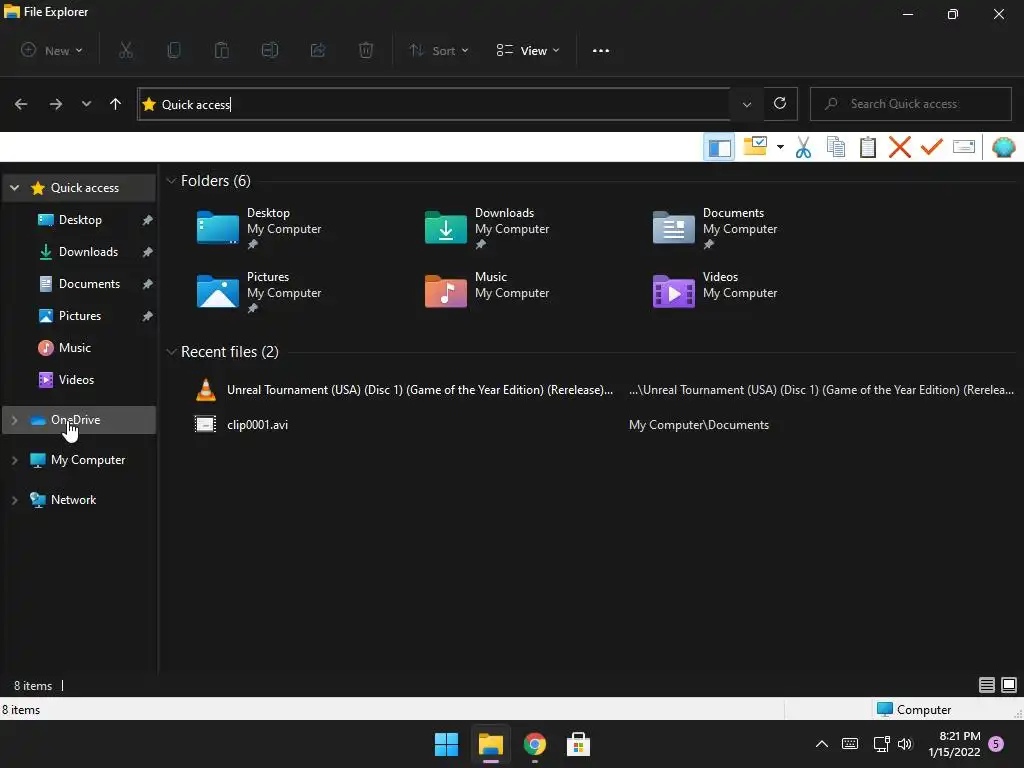Select Desktop in the navigation pane
The width and height of the screenshot is (1024, 768).
[80, 220]
